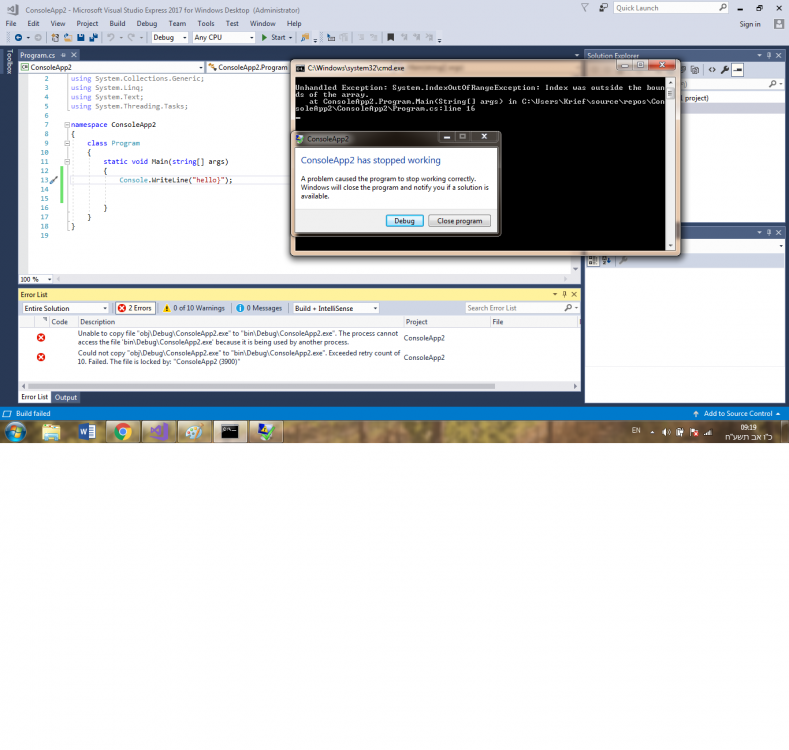Click the Save All toolbar icon
This screenshot has width=789, height=750.
[92, 37]
